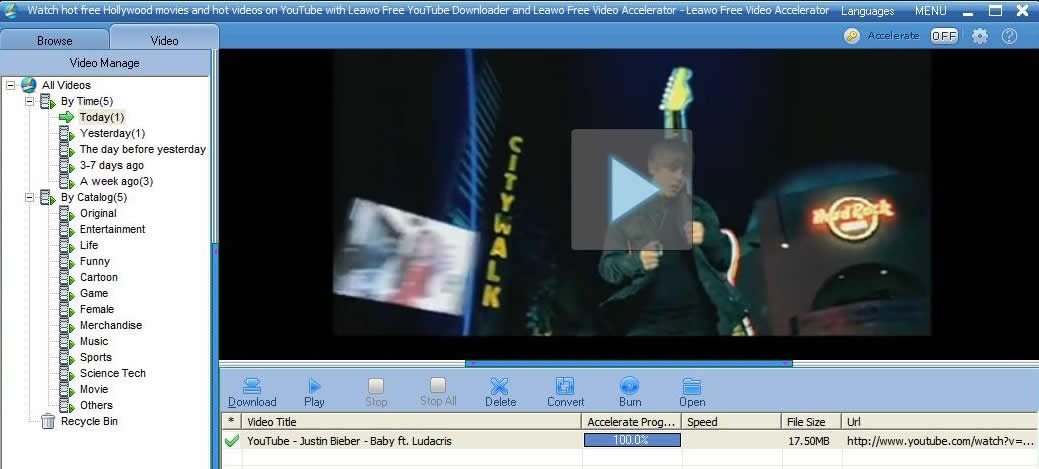This screenshot has height=469, width=1039.
Task: Click the film icon next to Funny
Action: click(67, 262)
